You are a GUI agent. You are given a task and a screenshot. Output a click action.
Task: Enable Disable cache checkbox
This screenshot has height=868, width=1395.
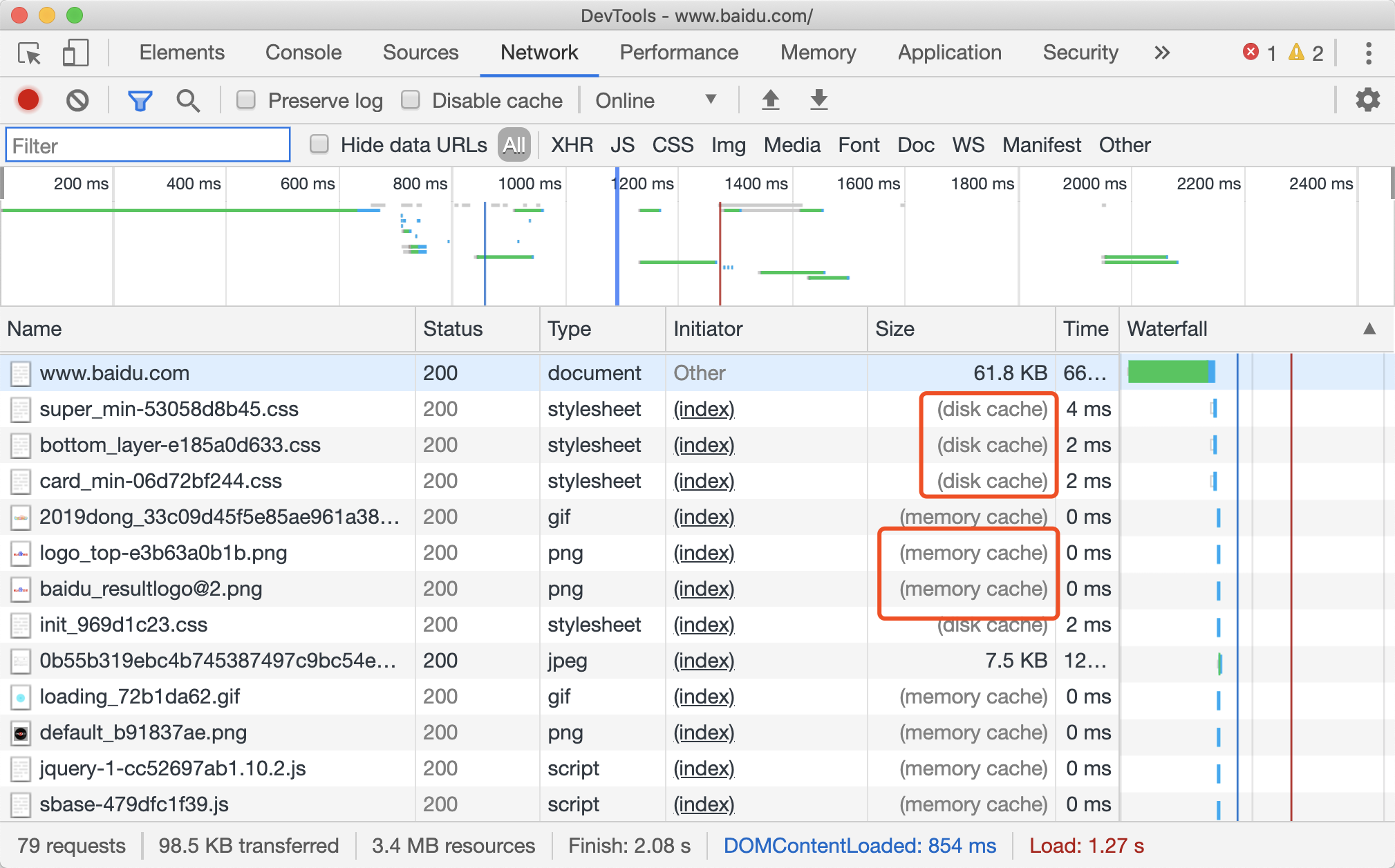(x=411, y=99)
